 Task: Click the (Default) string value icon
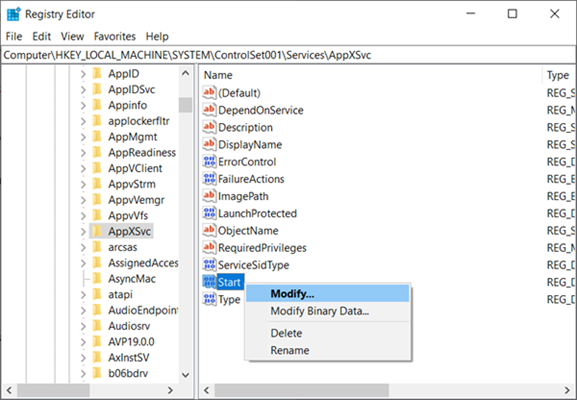(x=209, y=92)
